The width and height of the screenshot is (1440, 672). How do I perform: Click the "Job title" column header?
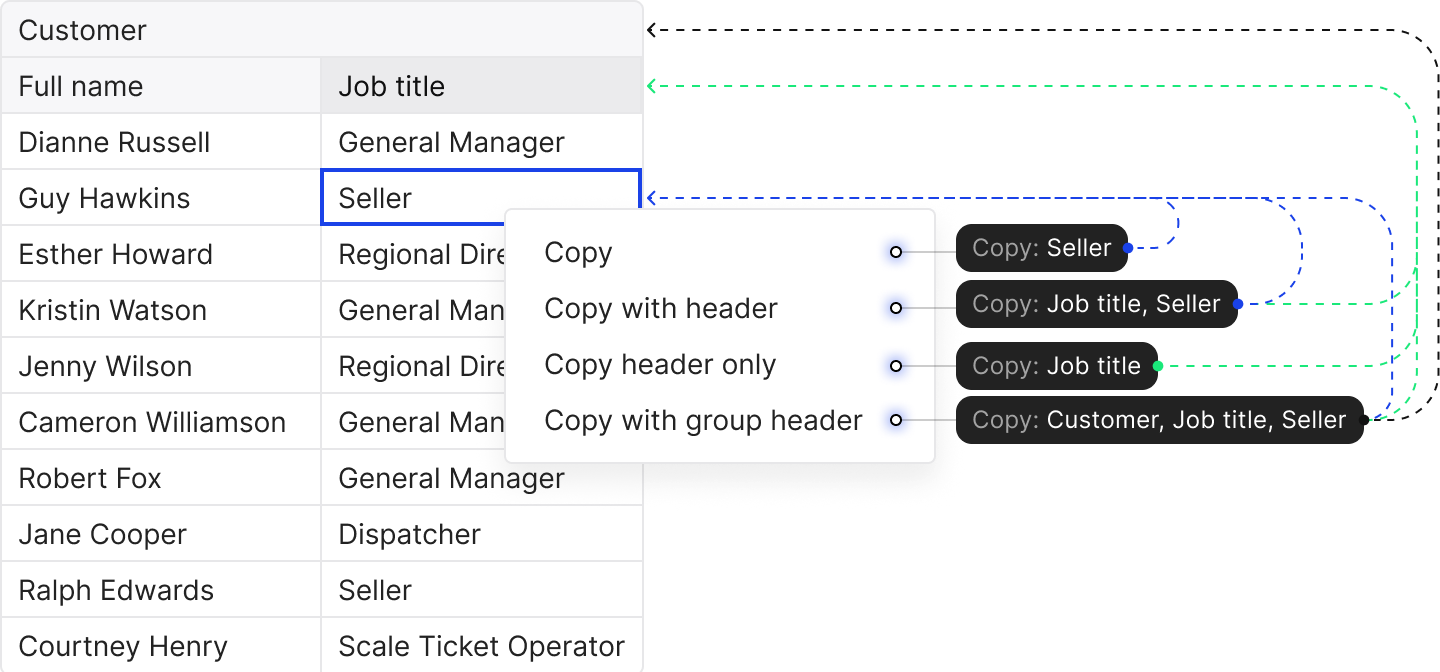click(x=392, y=86)
